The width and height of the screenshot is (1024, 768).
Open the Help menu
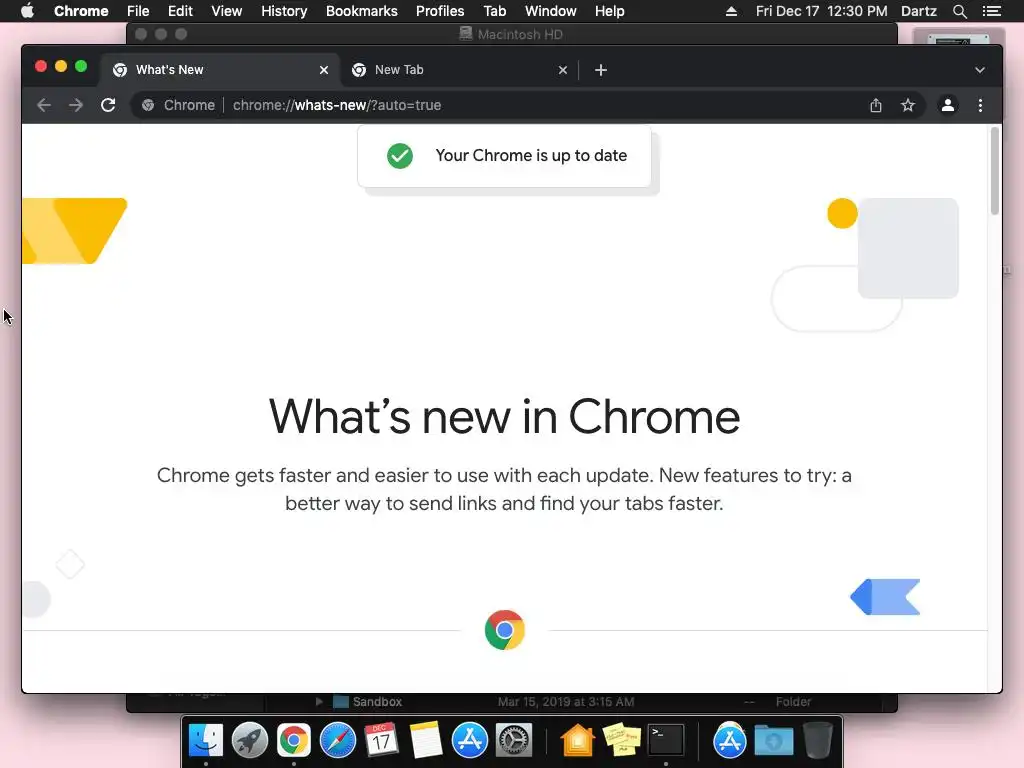(x=609, y=11)
